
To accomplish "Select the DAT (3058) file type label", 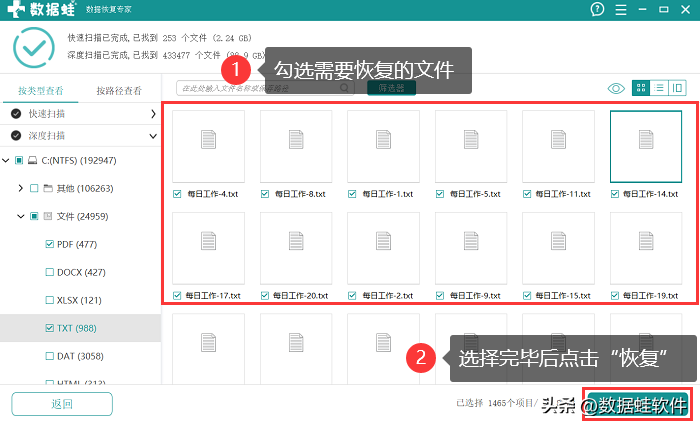I will click(80, 356).
